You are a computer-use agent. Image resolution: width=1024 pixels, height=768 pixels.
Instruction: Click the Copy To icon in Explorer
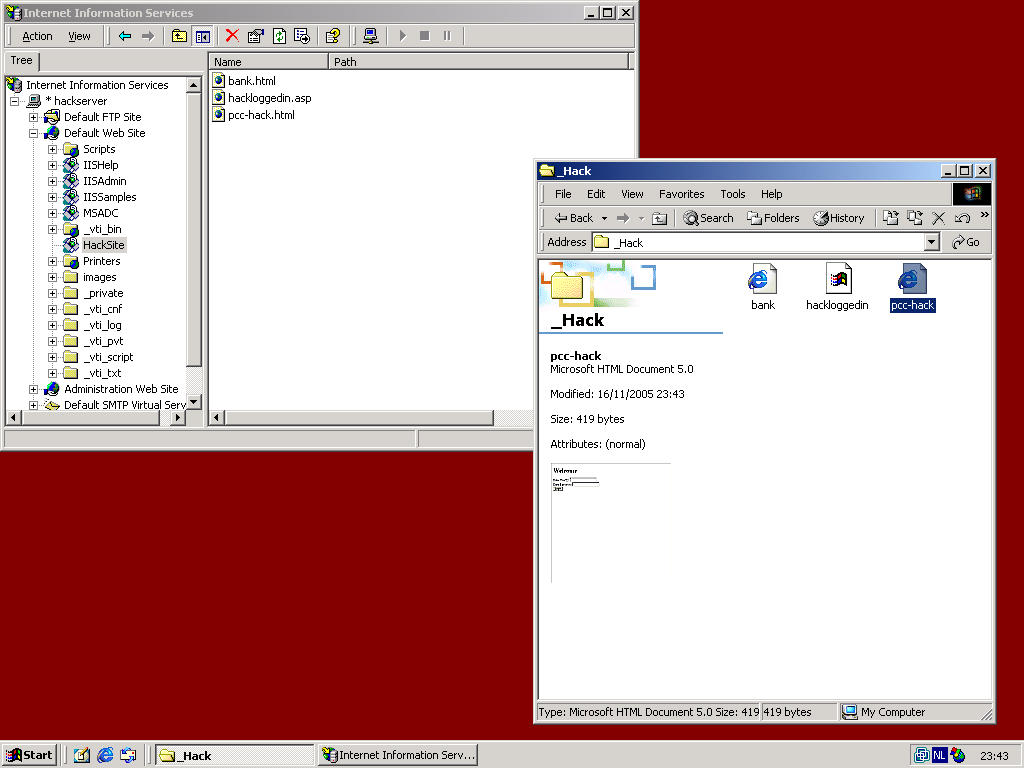[915, 218]
